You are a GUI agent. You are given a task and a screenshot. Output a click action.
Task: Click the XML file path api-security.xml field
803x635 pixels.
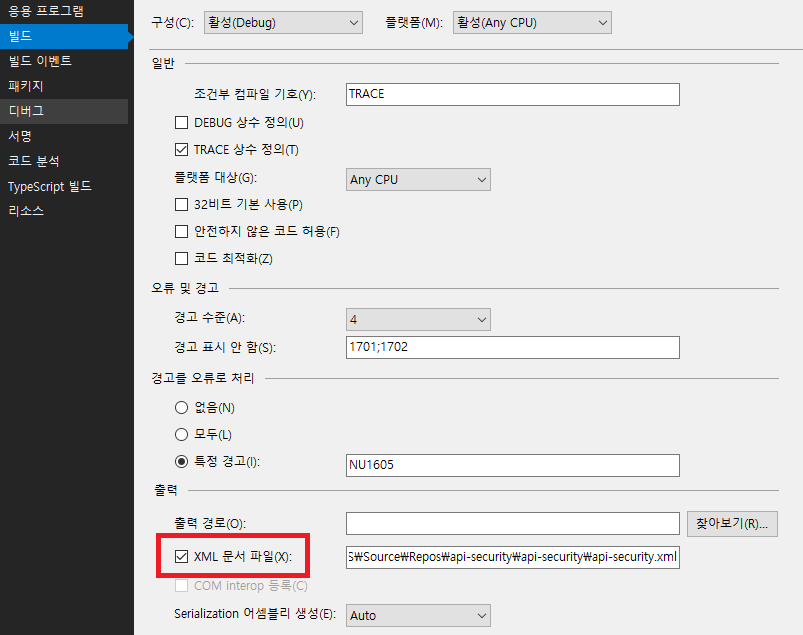(513, 557)
